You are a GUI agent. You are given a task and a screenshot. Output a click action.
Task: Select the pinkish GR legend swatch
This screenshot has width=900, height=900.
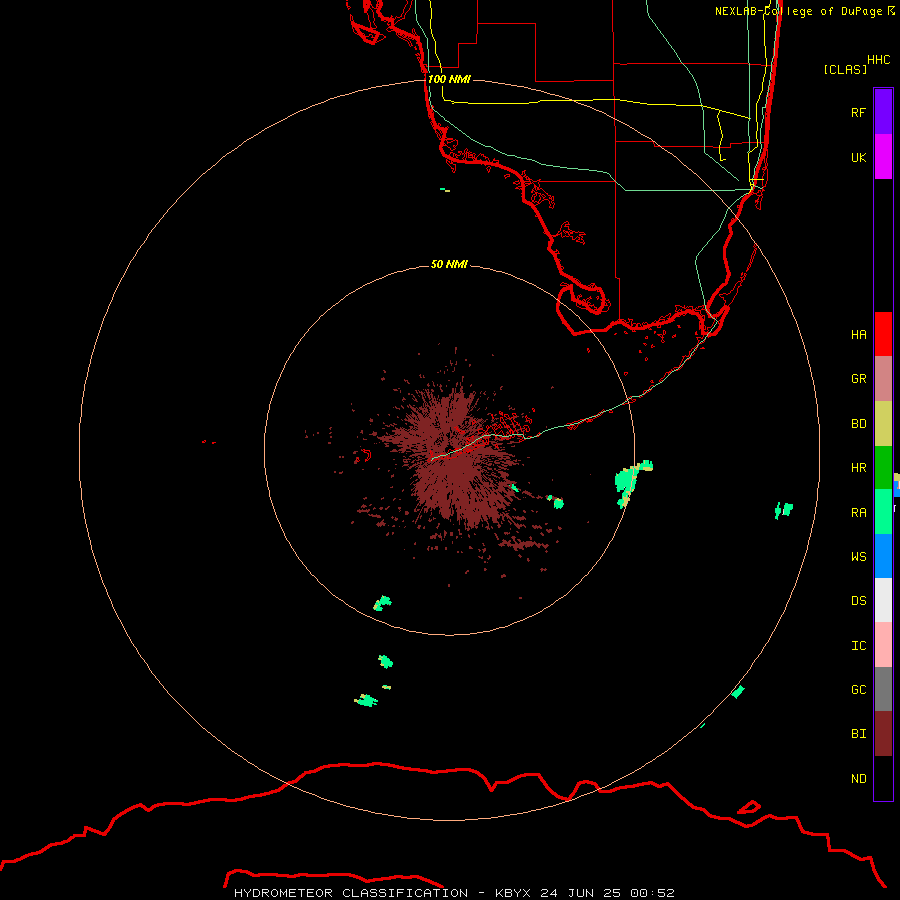[883, 379]
